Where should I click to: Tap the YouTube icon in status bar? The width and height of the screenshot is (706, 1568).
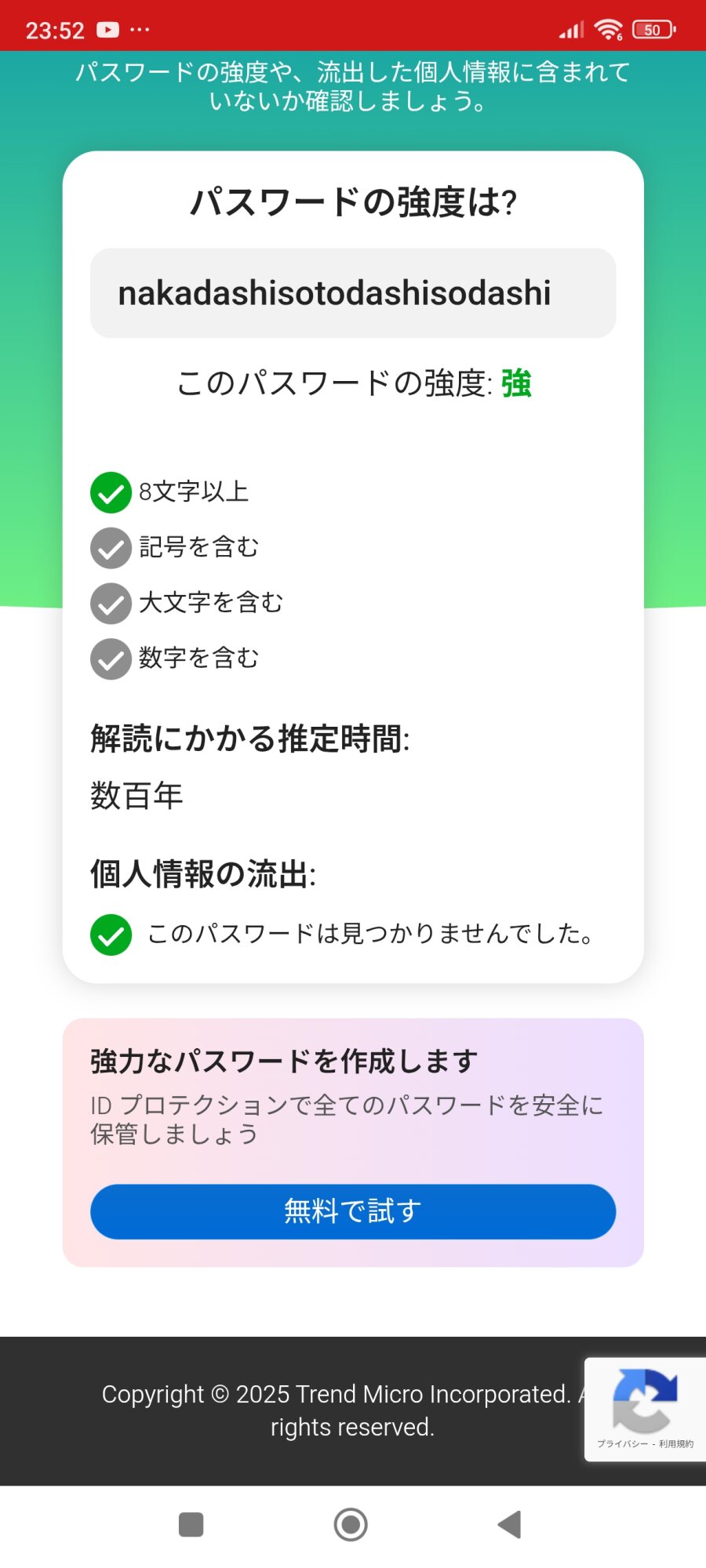(107, 30)
